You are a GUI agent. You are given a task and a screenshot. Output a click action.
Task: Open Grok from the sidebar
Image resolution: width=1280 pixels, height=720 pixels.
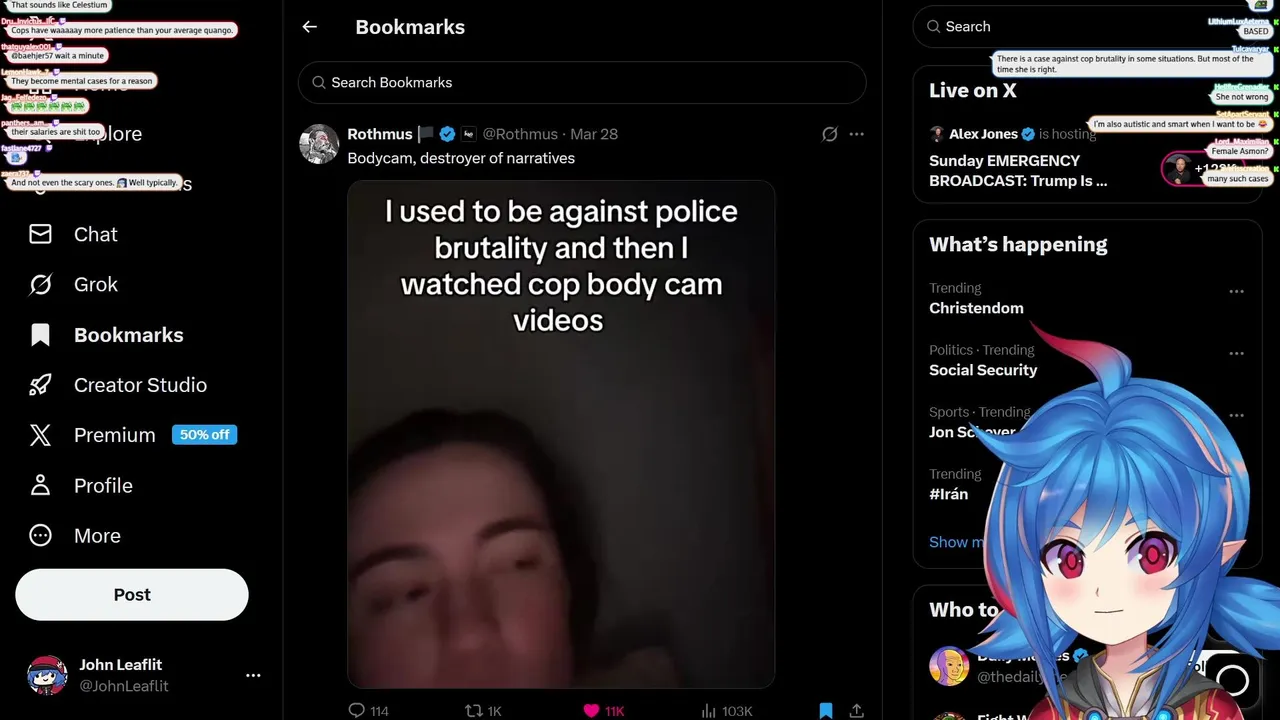[96, 285]
